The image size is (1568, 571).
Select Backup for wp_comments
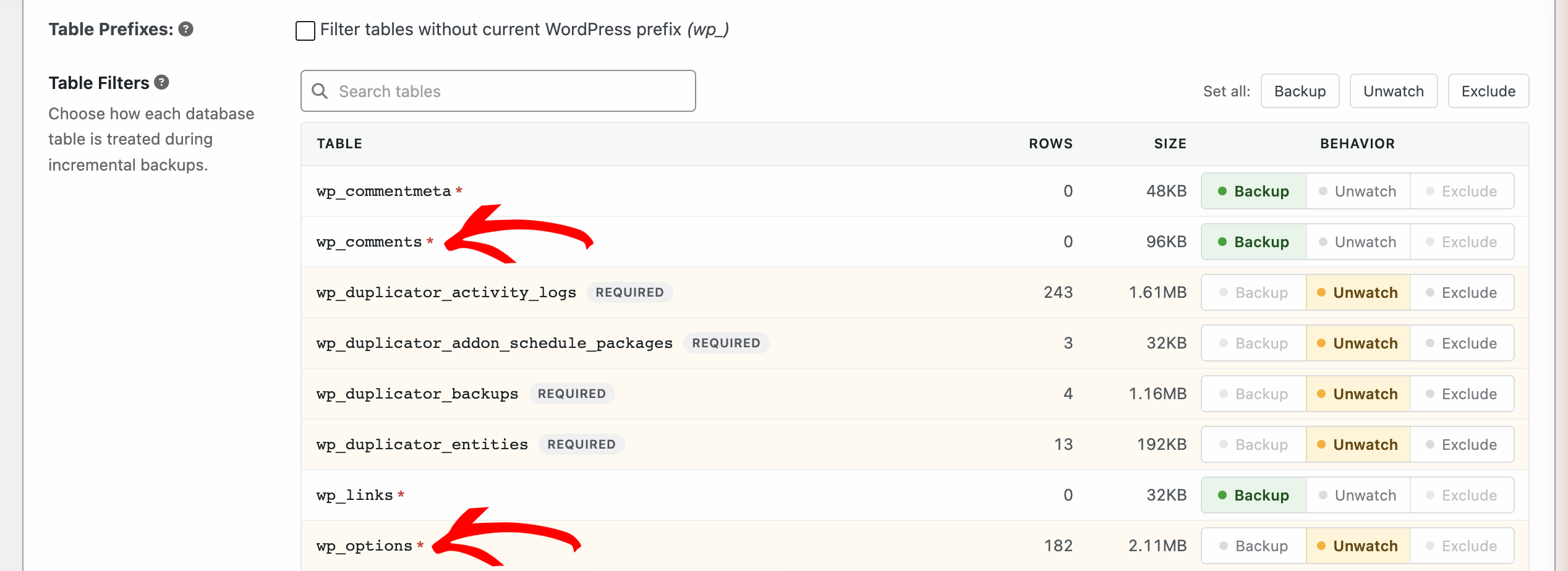(1254, 242)
